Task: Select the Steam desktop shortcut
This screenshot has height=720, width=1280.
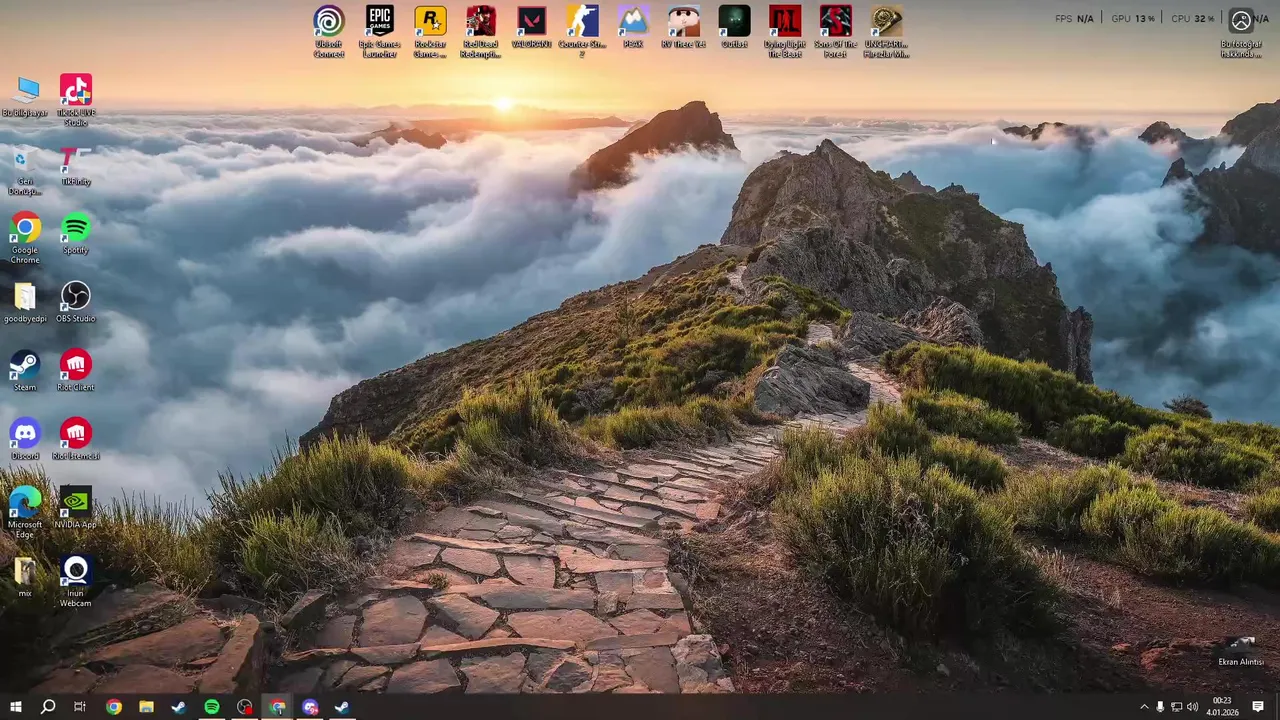Action: 25,372
